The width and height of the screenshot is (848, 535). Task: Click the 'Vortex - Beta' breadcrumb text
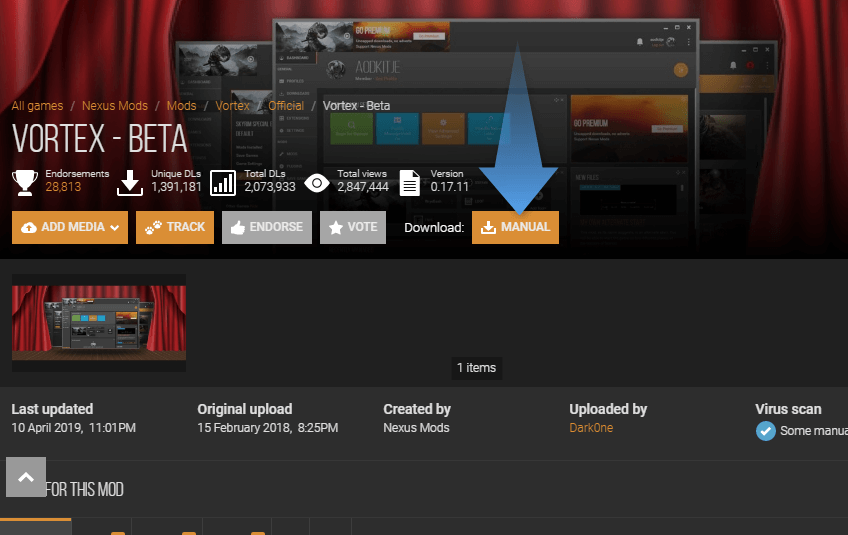coord(356,105)
